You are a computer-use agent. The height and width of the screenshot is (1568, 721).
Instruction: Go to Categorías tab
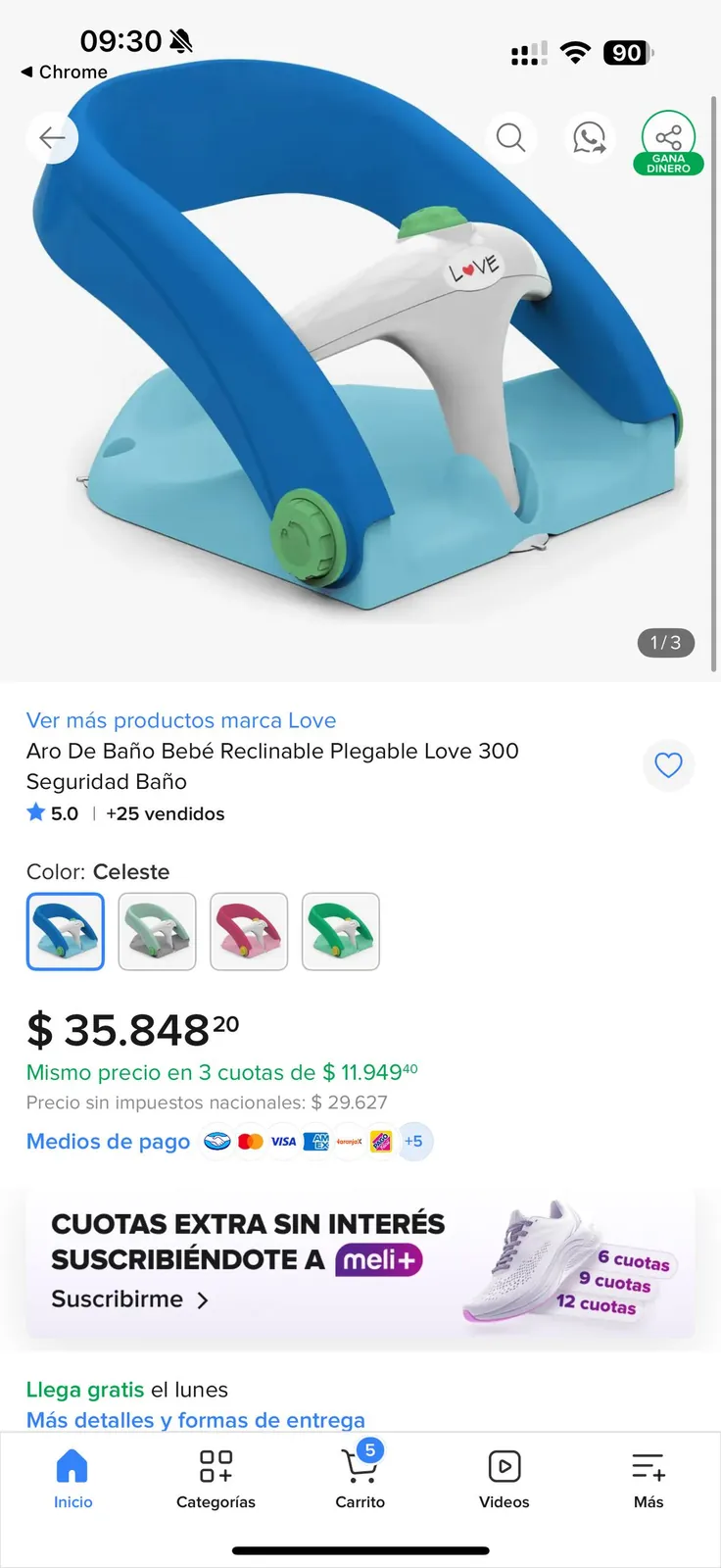pos(216,1480)
